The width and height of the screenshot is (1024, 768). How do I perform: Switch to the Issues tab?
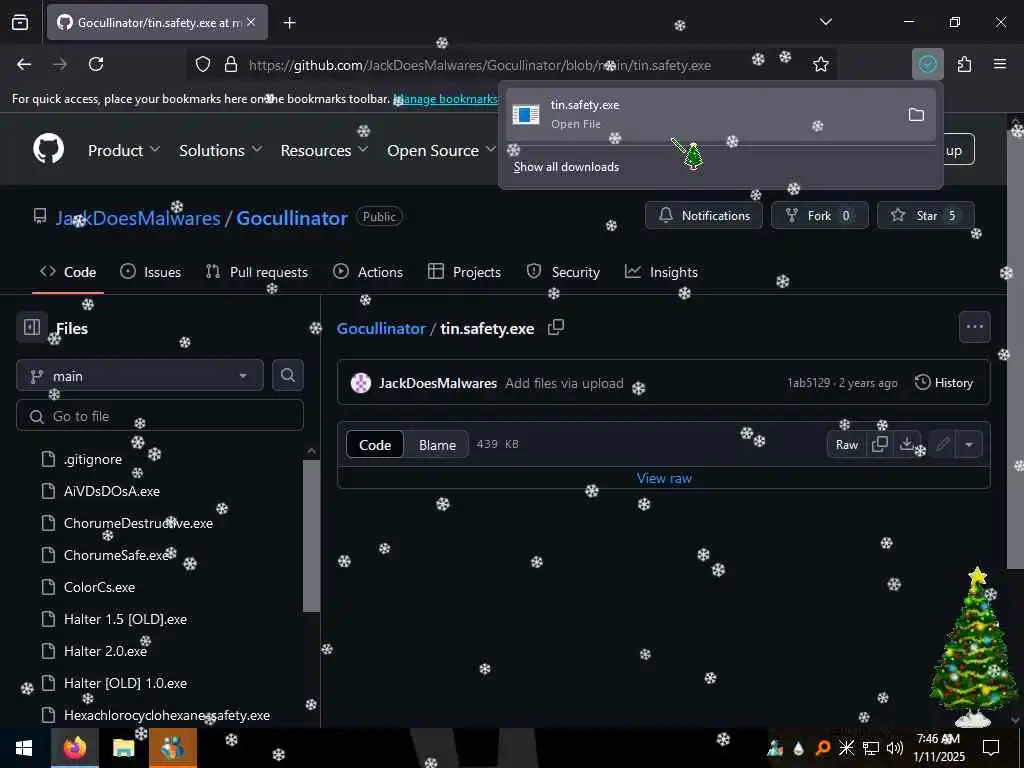150,272
